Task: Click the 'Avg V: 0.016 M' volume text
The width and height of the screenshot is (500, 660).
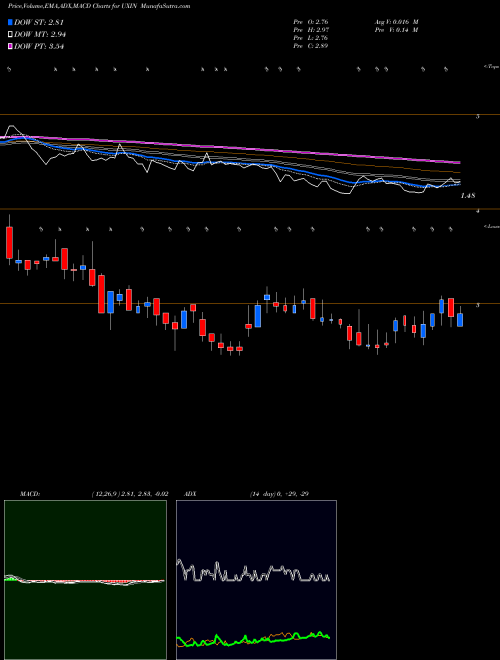Action: coord(395,21)
